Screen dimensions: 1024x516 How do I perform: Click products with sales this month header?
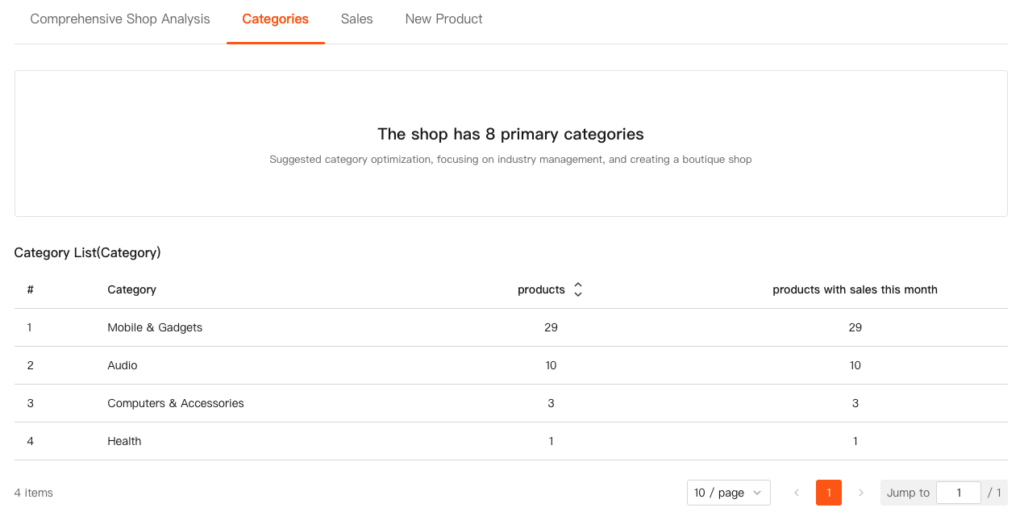pyautogui.click(x=855, y=290)
